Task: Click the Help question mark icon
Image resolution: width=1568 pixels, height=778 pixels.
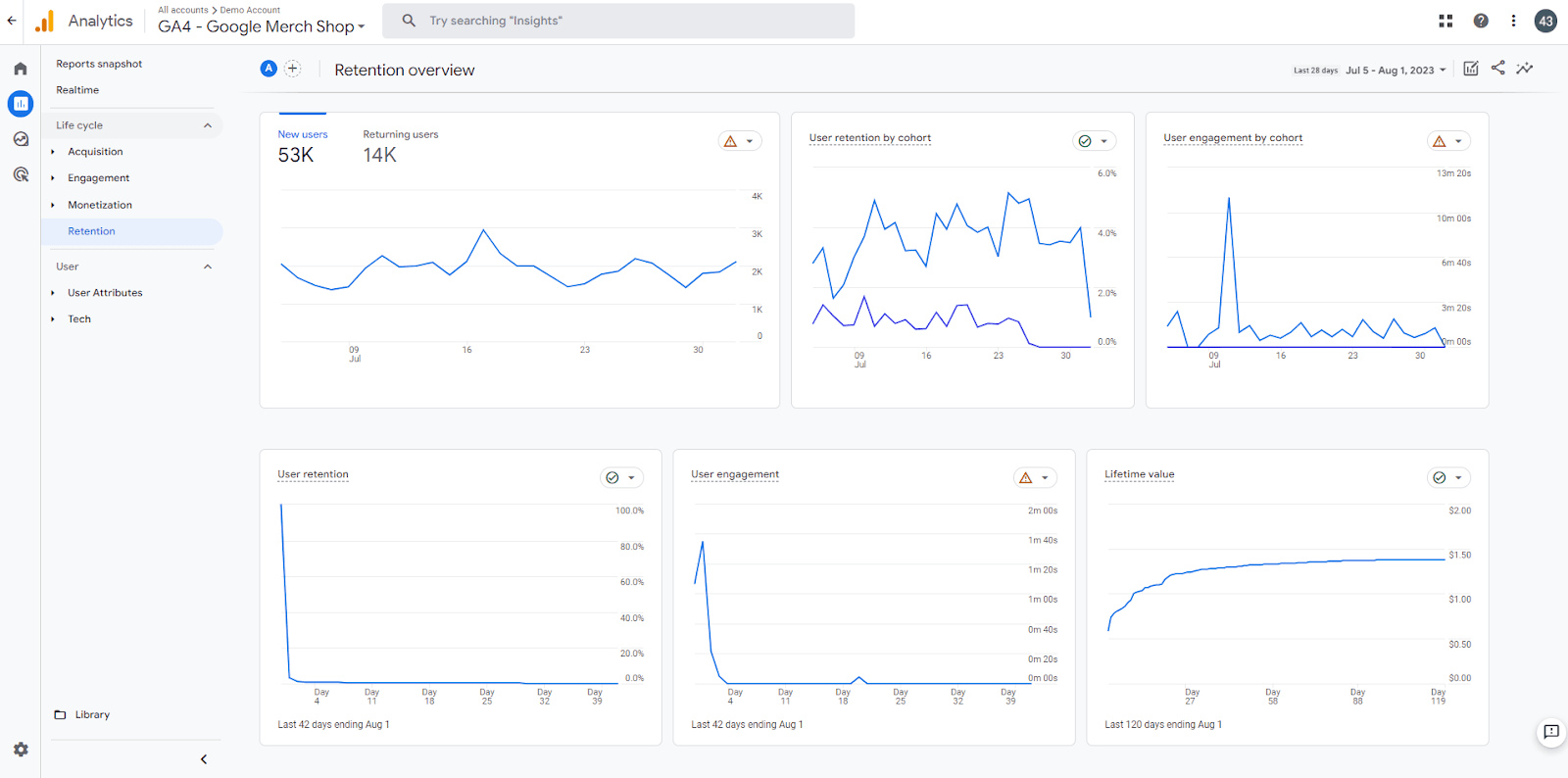Action: click(1481, 21)
